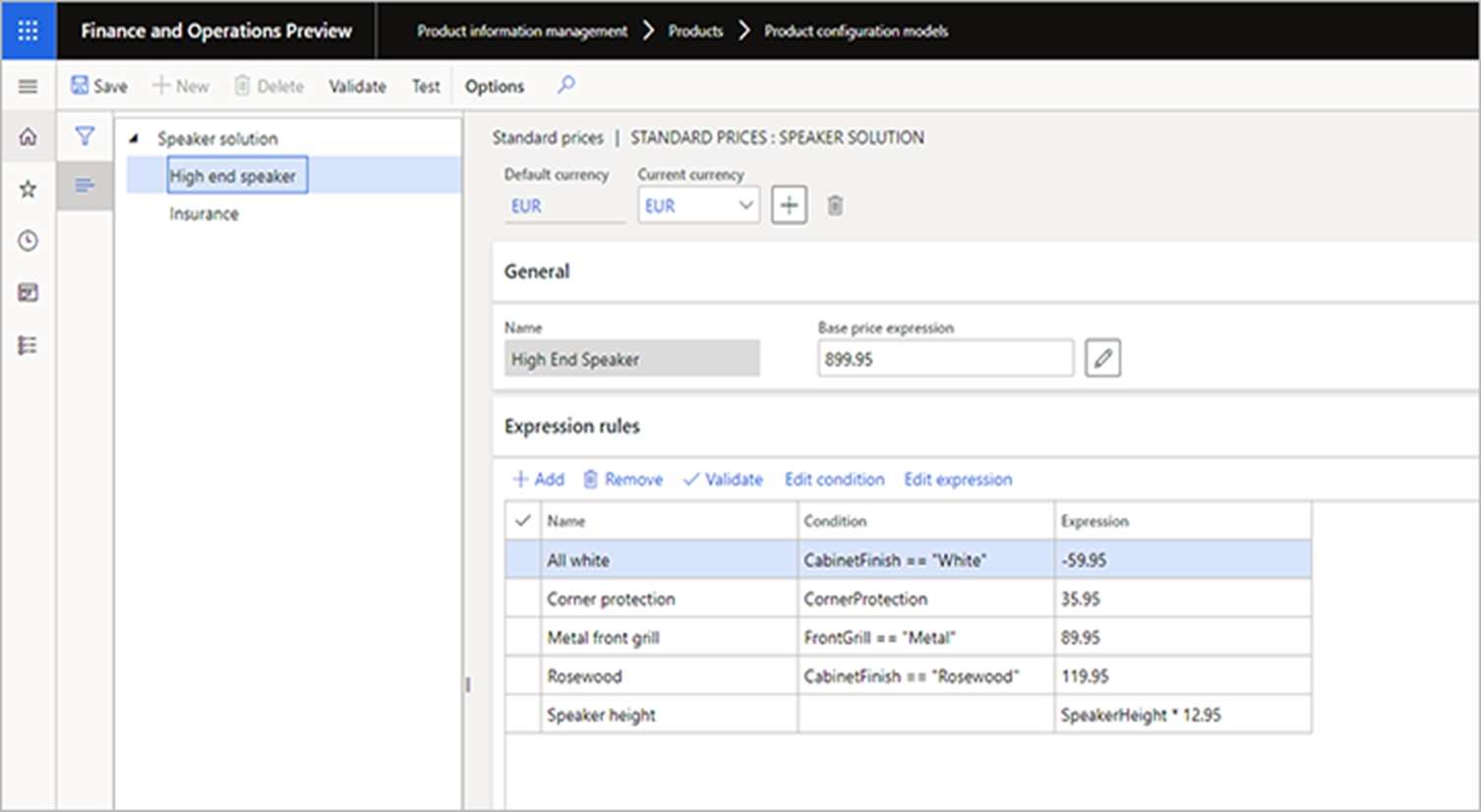Click the search magnifier in toolbar
The image size is (1481, 812).
565,86
